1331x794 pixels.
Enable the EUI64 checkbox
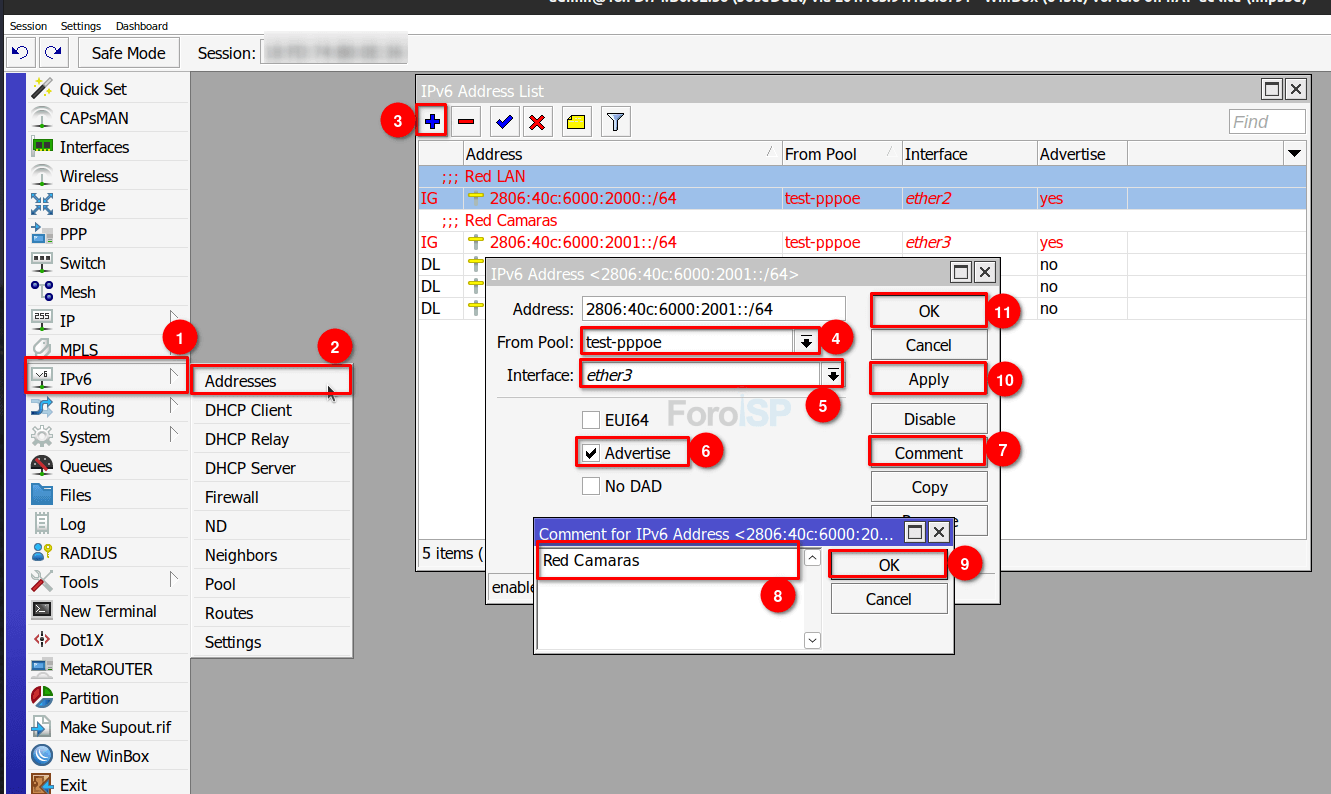591,420
